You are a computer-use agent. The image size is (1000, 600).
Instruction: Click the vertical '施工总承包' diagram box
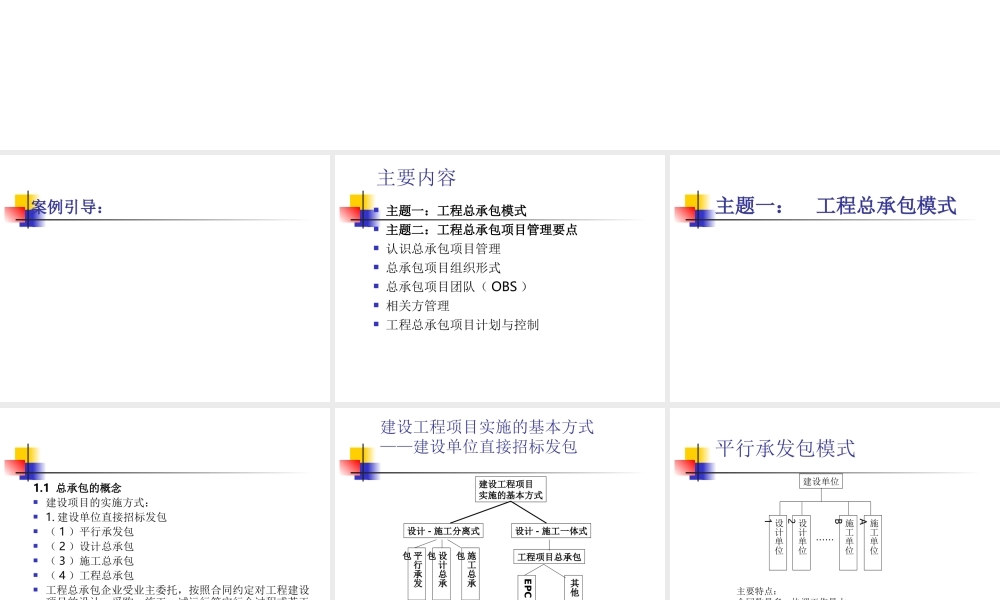click(471, 573)
